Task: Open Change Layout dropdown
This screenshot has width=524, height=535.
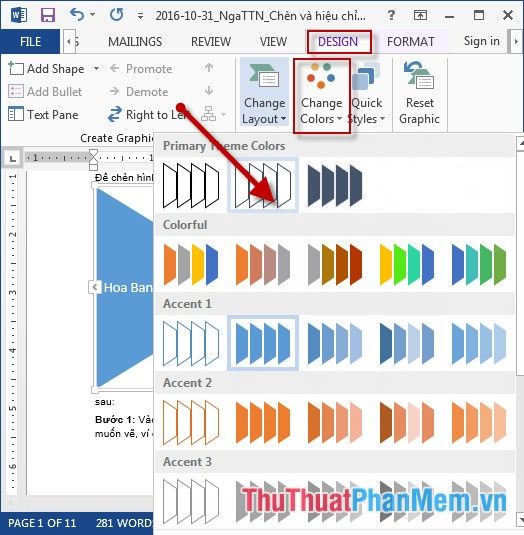Action: tap(264, 93)
